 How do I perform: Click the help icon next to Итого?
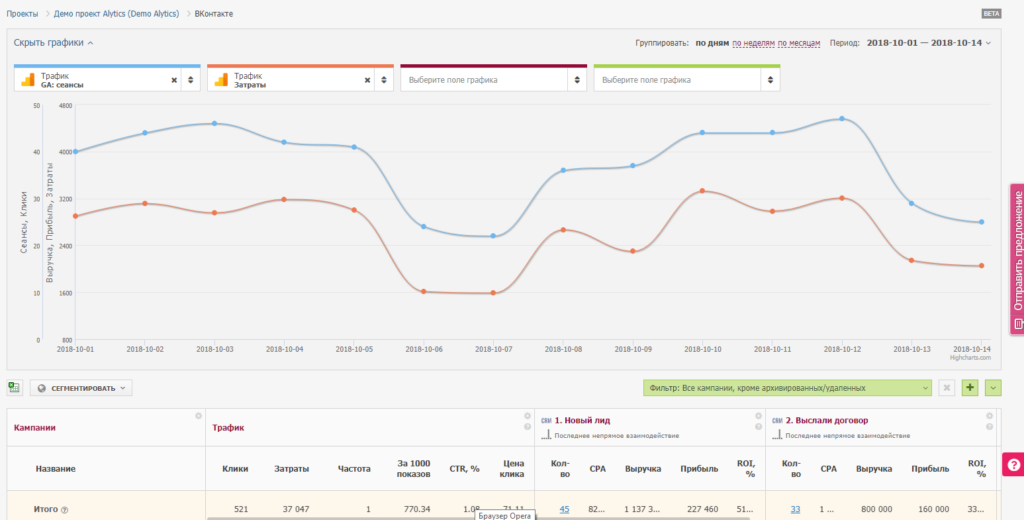(65, 510)
